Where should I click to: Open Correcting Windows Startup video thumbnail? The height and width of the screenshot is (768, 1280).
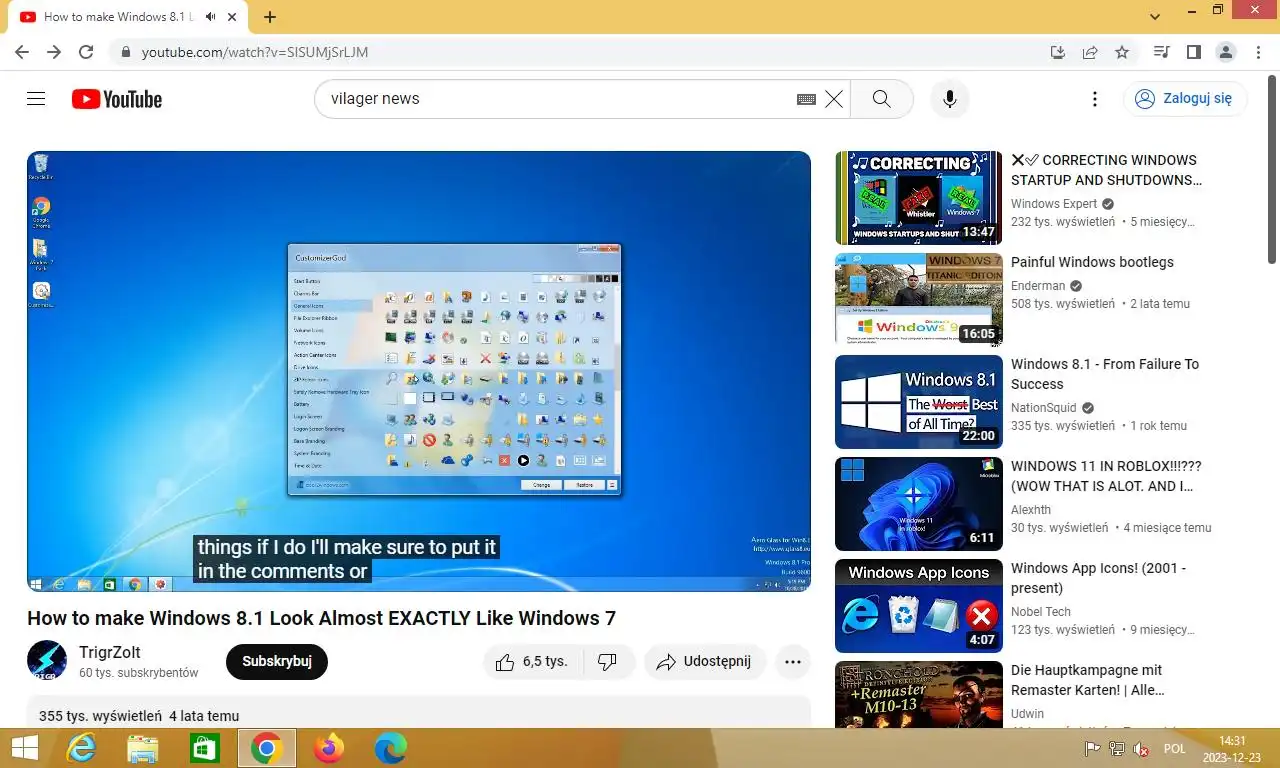pyautogui.click(x=918, y=198)
